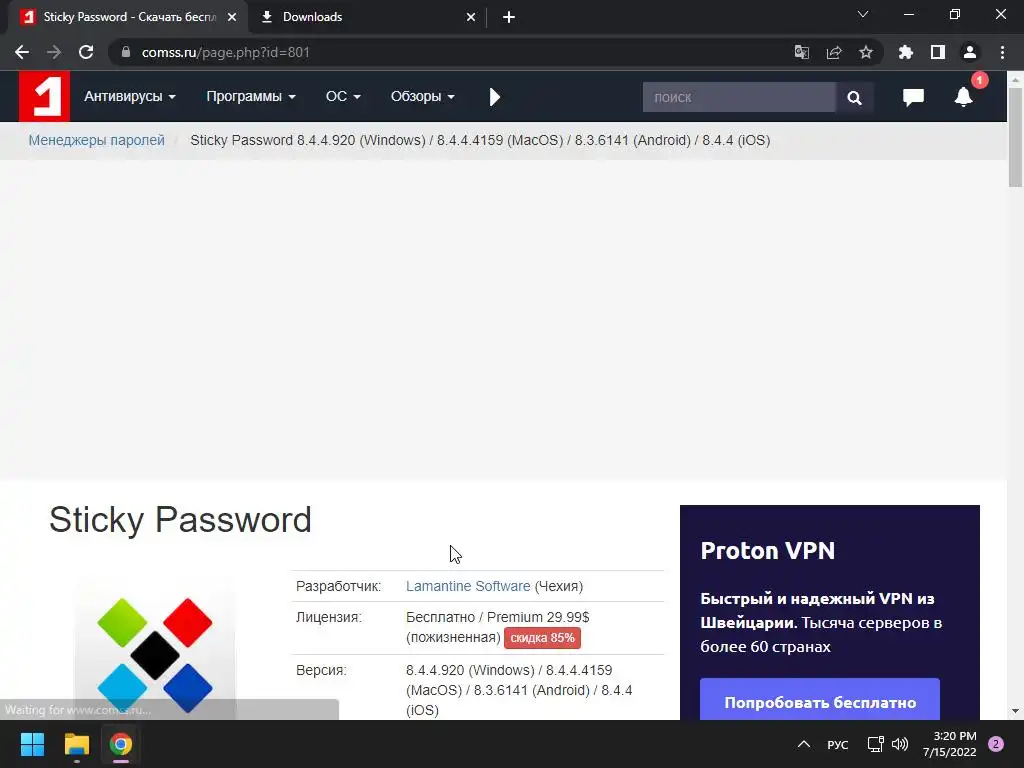1024x768 pixels.
Task: Show hidden system tray icons
Action: click(x=804, y=744)
